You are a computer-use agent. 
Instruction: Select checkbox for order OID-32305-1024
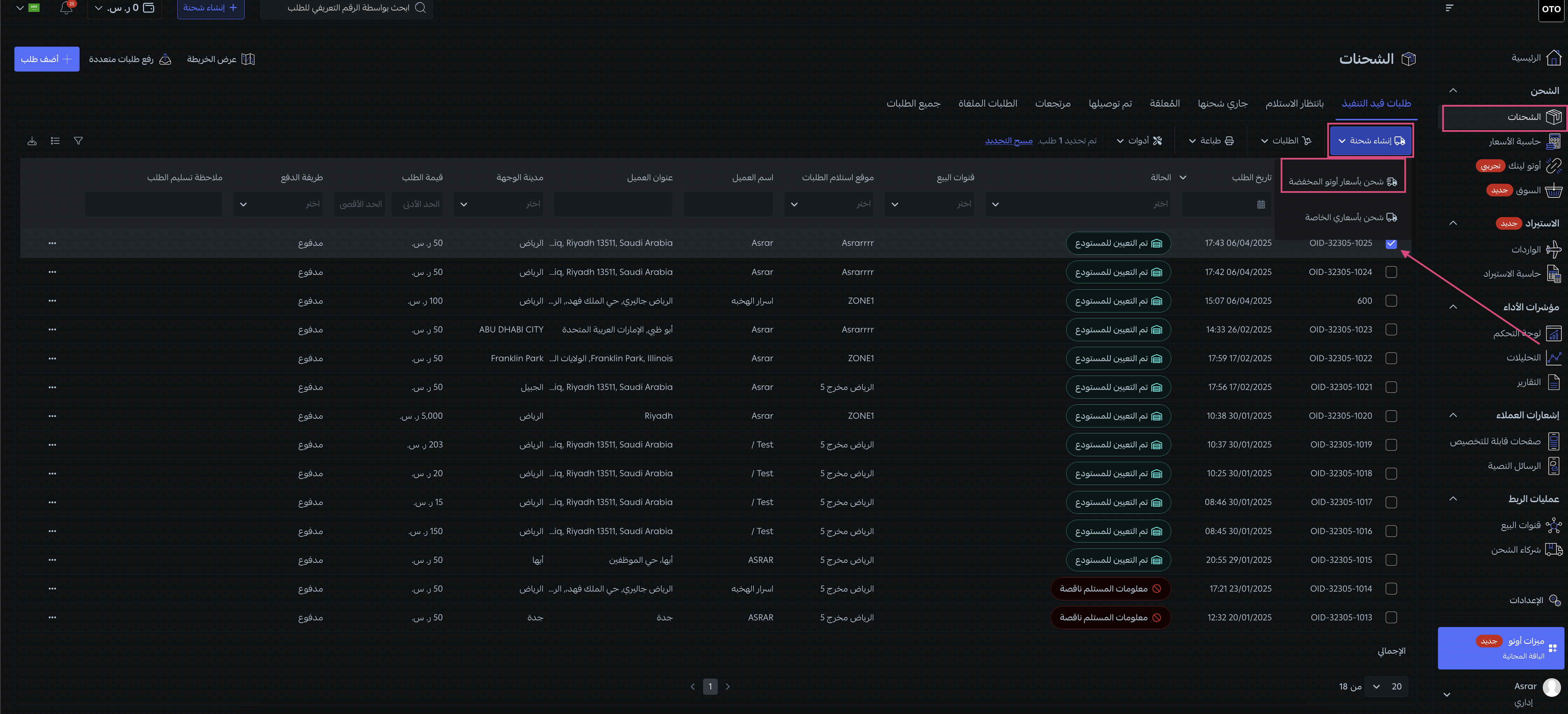coord(1391,272)
